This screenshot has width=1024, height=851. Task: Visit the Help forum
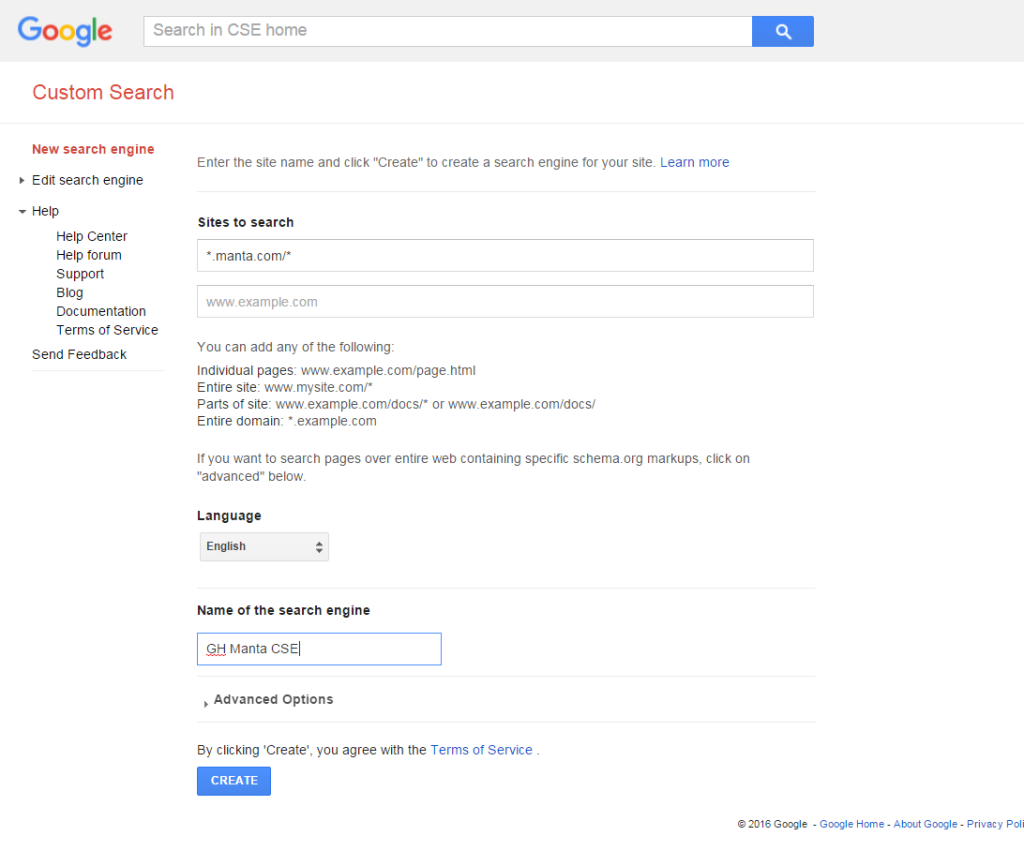[x=89, y=255]
